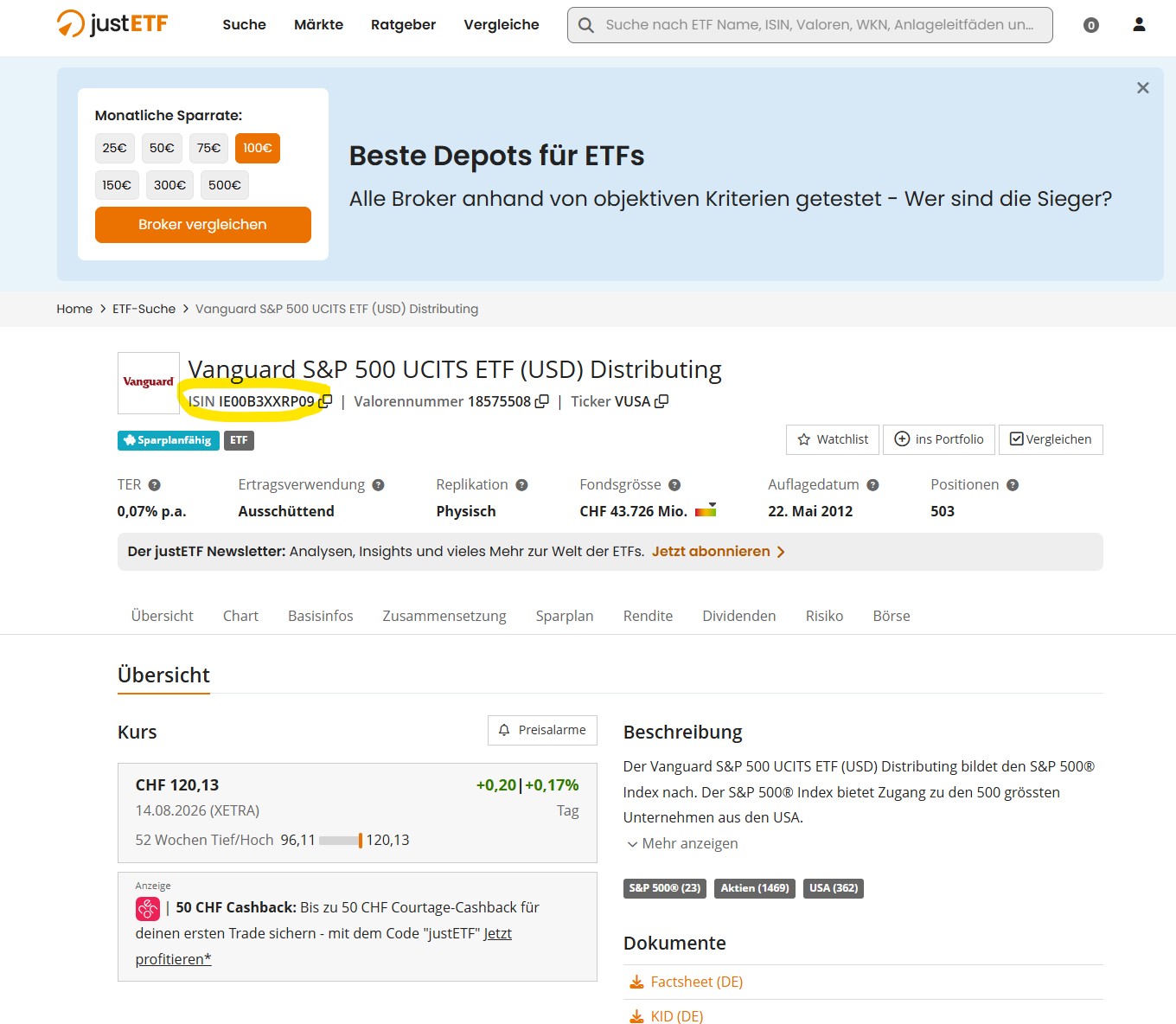The height and width of the screenshot is (1024, 1176).
Task: Click the cashback ad broker logo
Action: tap(148, 908)
